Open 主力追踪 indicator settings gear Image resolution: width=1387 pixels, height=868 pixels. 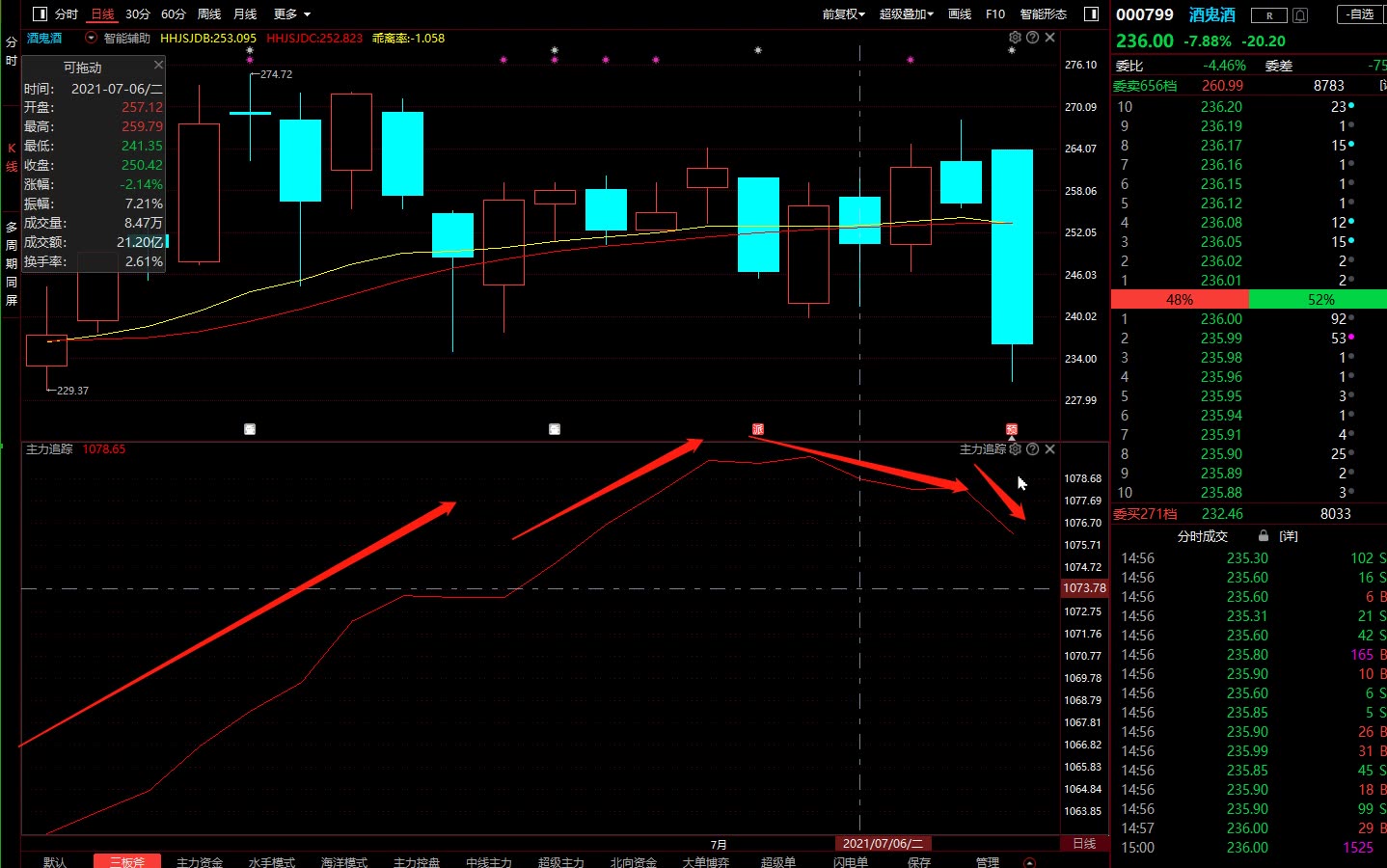point(1015,449)
